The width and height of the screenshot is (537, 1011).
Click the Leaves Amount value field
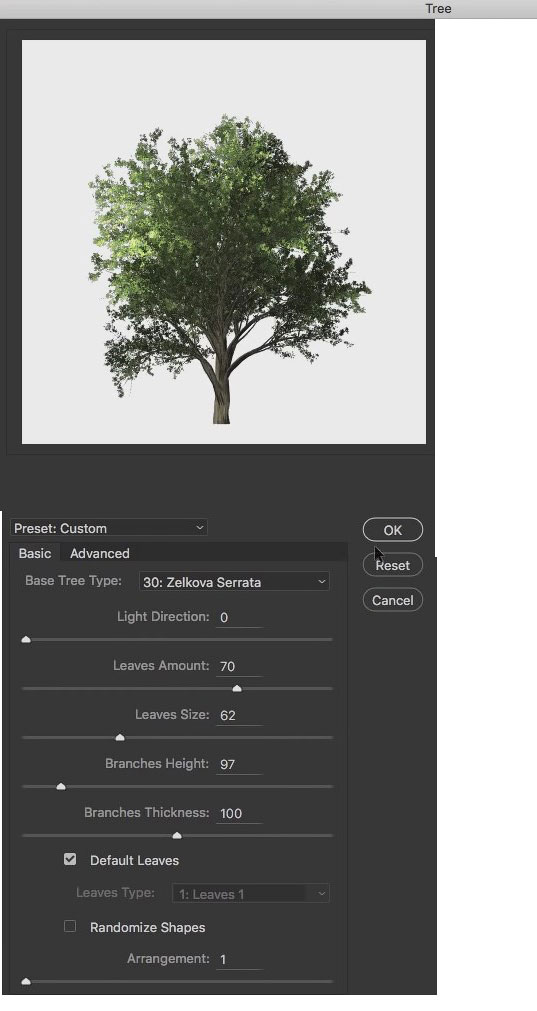click(x=239, y=666)
